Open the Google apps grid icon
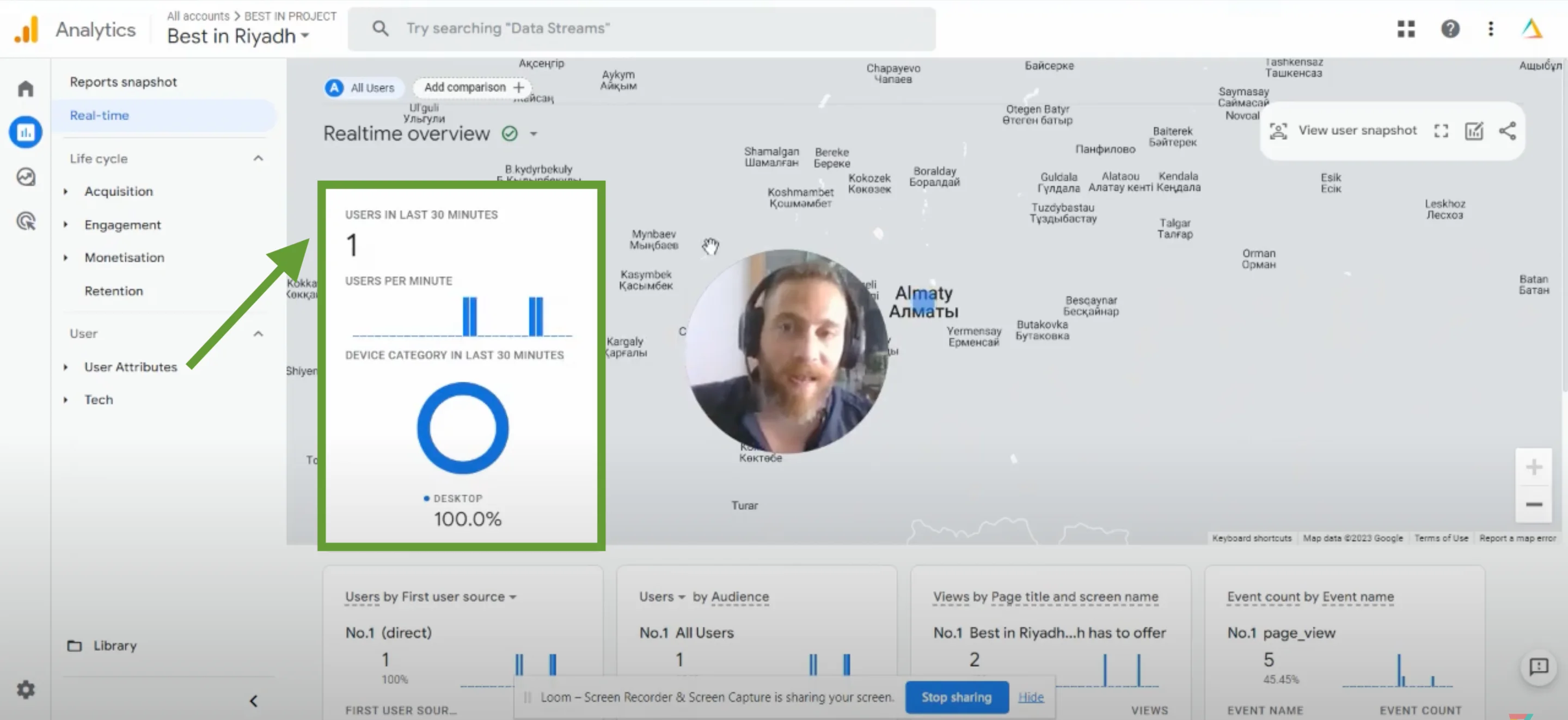Image resolution: width=1568 pixels, height=720 pixels. [1405, 29]
